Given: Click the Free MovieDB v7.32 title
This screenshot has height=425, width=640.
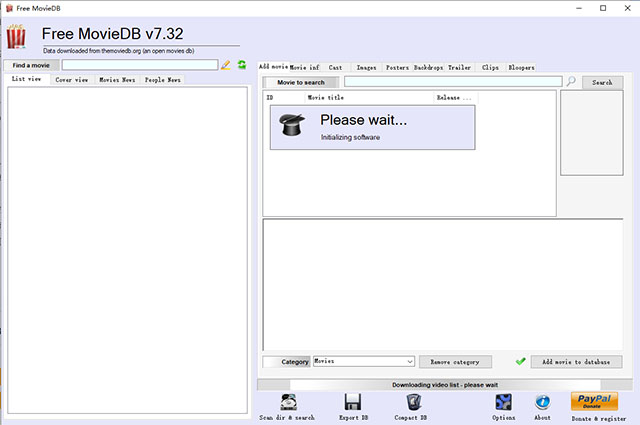Looking at the screenshot, I should click(x=113, y=34).
